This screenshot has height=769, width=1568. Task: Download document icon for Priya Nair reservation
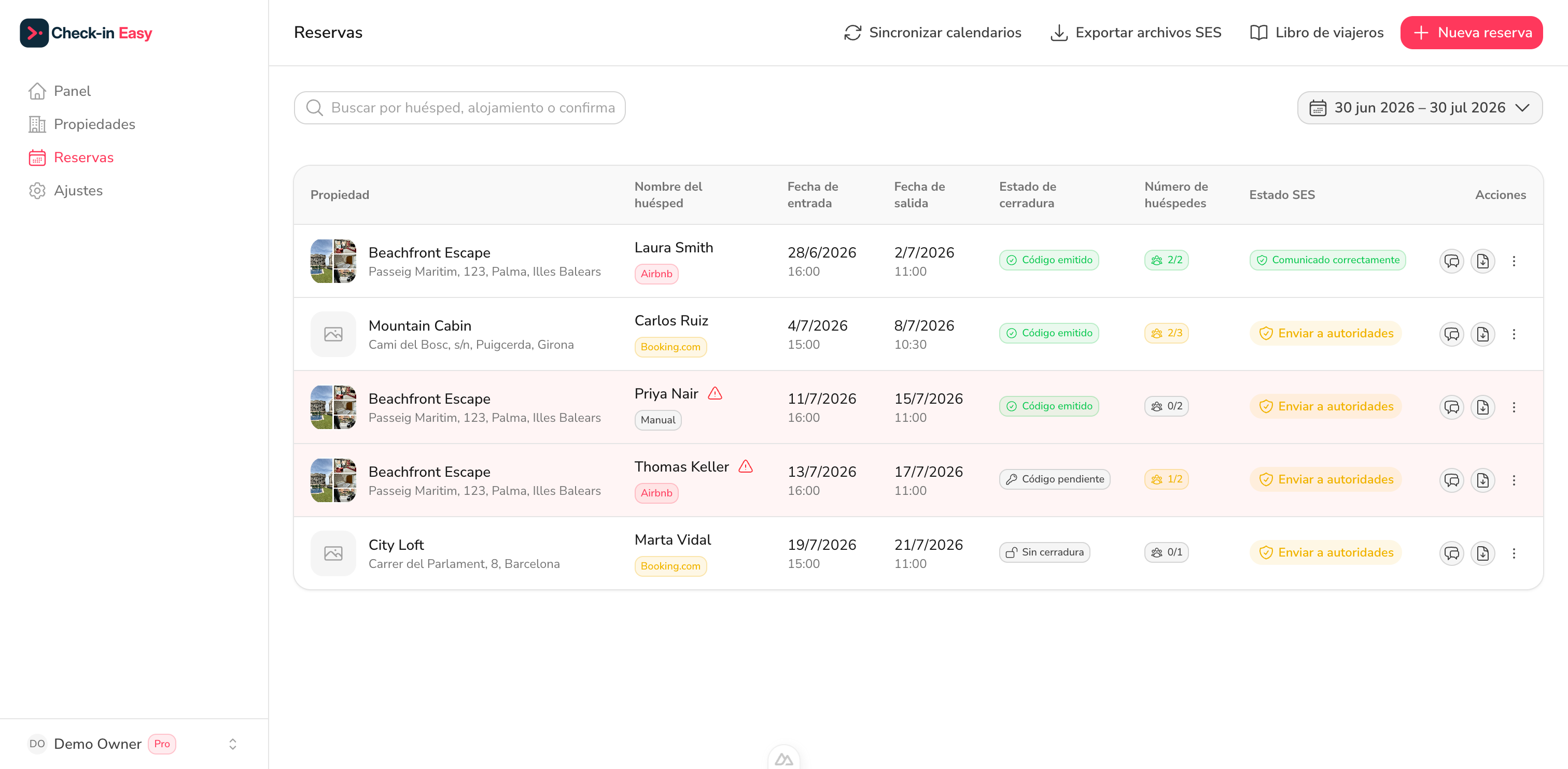point(1483,407)
